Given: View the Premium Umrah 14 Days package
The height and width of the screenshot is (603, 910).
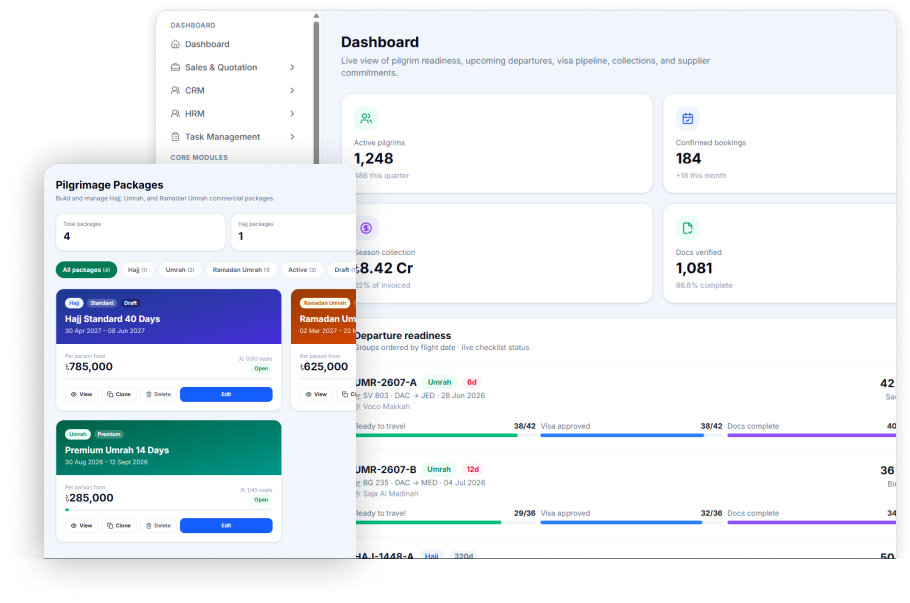Looking at the screenshot, I should click(81, 526).
